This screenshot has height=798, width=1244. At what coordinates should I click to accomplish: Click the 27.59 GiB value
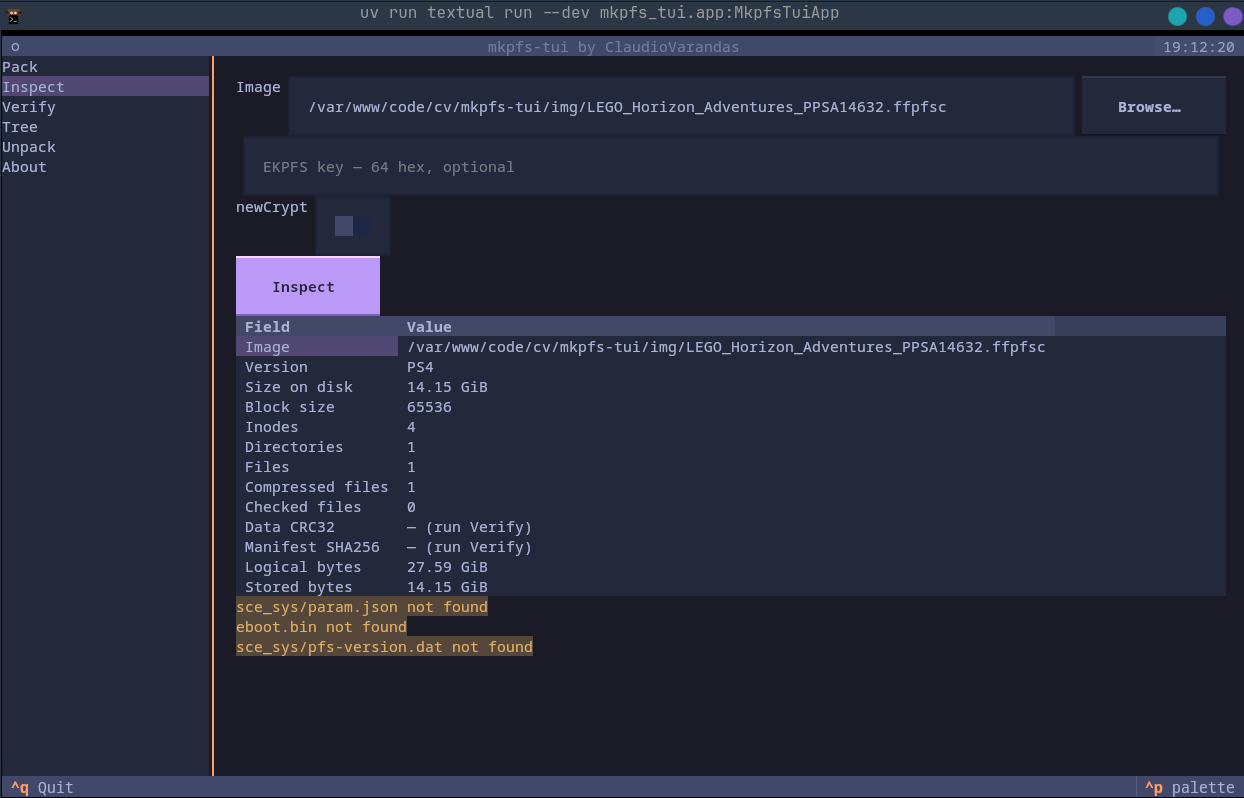point(447,566)
